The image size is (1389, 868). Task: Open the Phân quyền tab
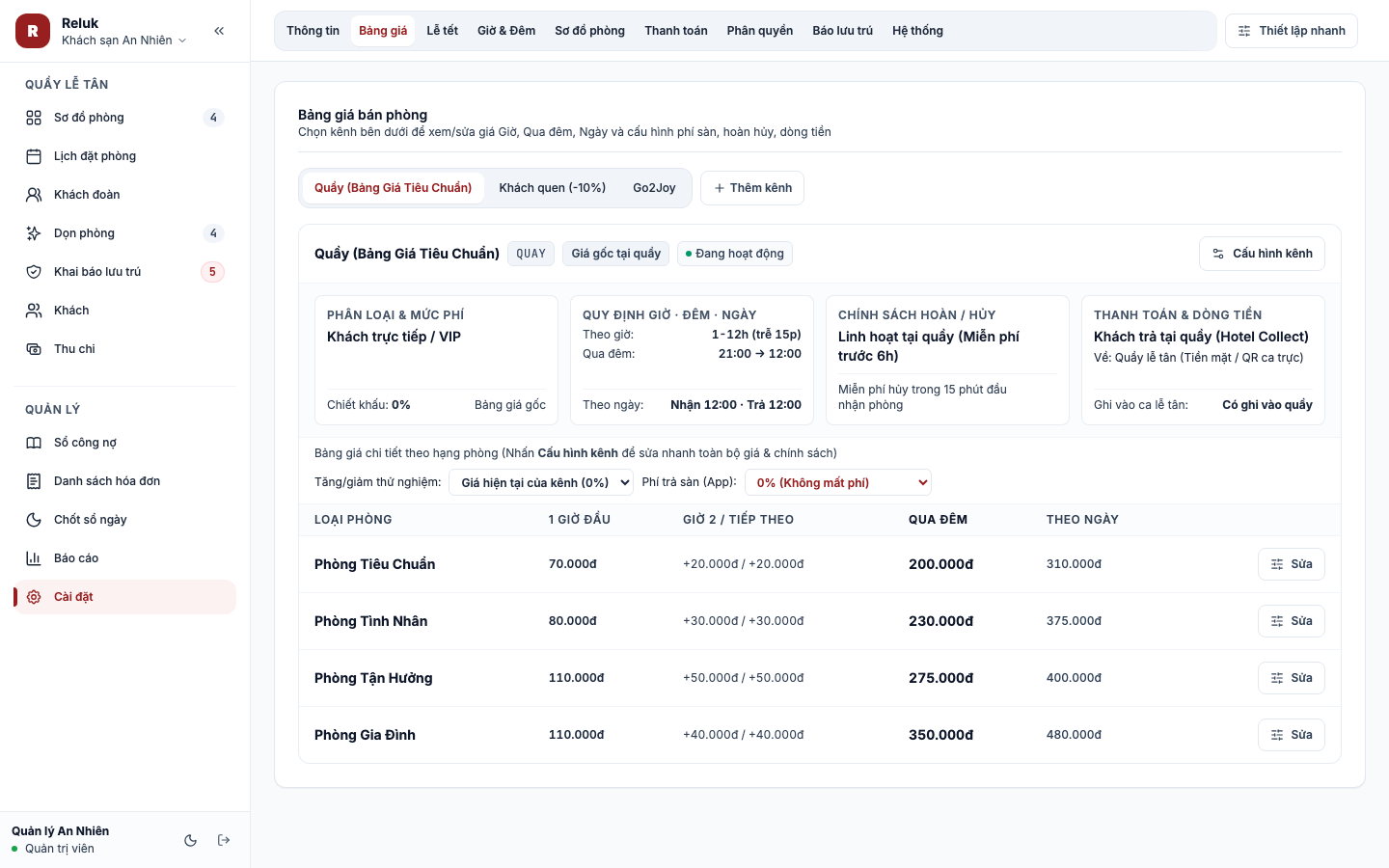click(x=760, y=31)
